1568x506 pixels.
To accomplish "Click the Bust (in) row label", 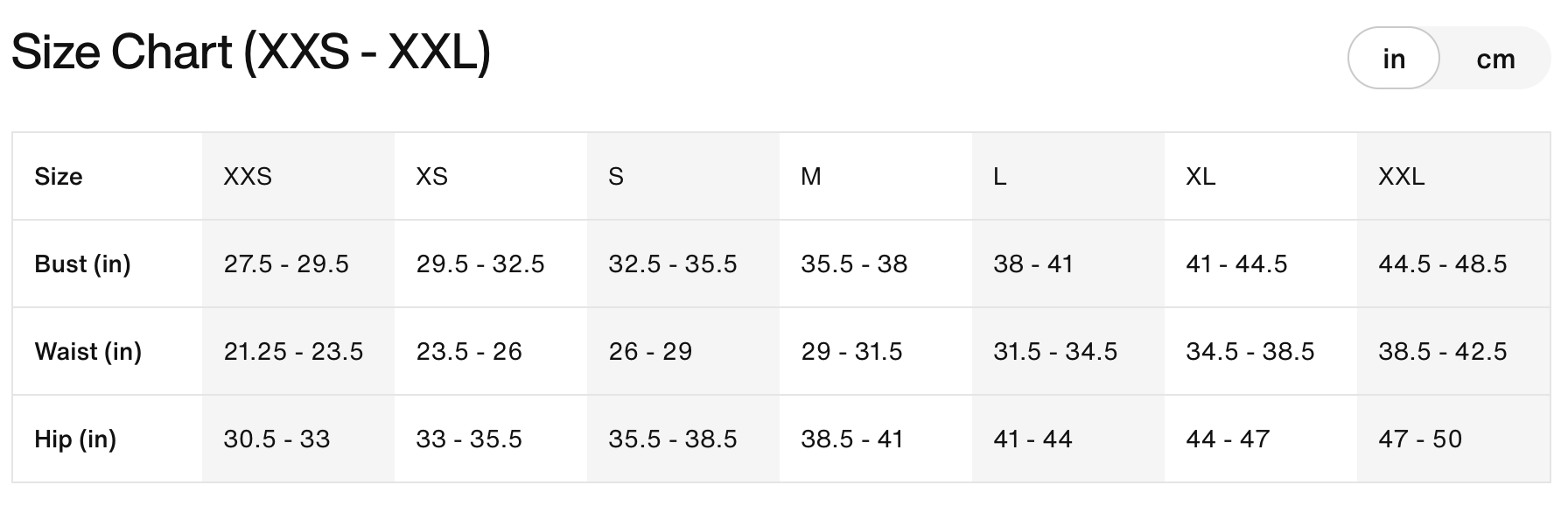I will click(x=82, y=264).
